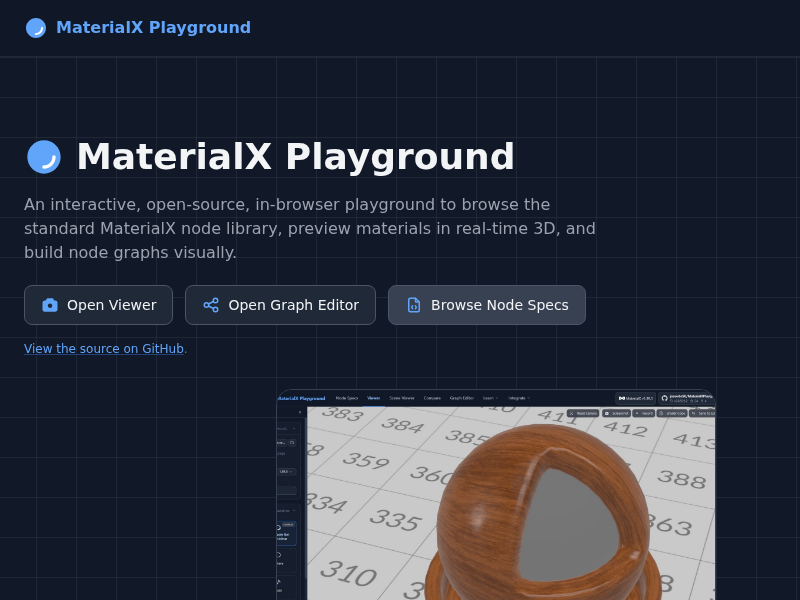Follow the View the source on GitHub link
This screenshot has width=800, height=600.
104,348
